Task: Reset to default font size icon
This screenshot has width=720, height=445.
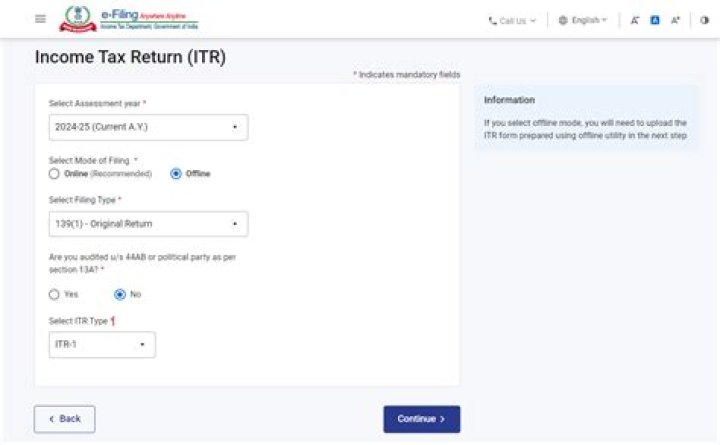Action: (656, 20)
